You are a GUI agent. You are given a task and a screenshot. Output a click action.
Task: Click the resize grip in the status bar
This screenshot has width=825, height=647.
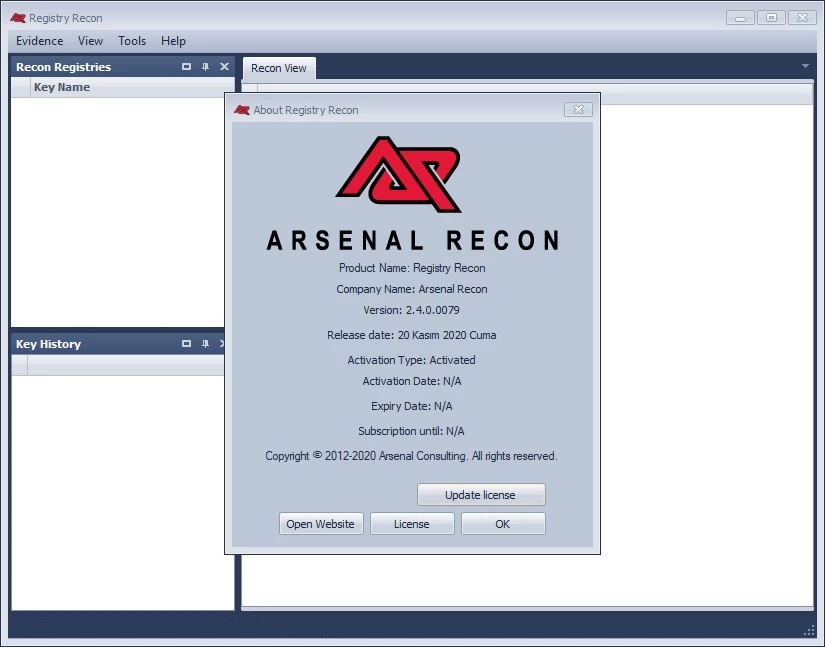point(809,631)
